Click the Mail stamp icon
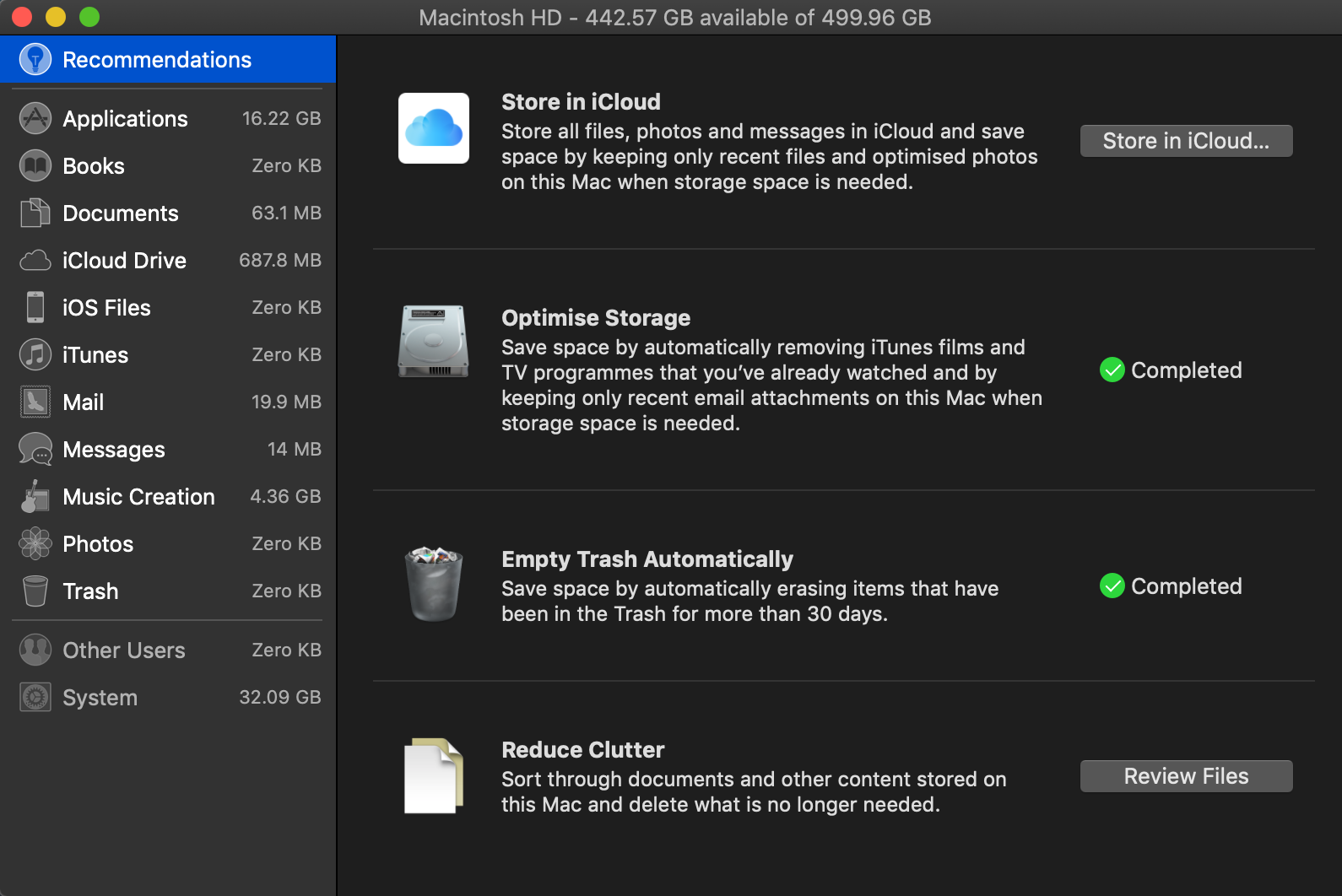The height and width of the screenshot is (896, 1342). click(x=35, y=402)
